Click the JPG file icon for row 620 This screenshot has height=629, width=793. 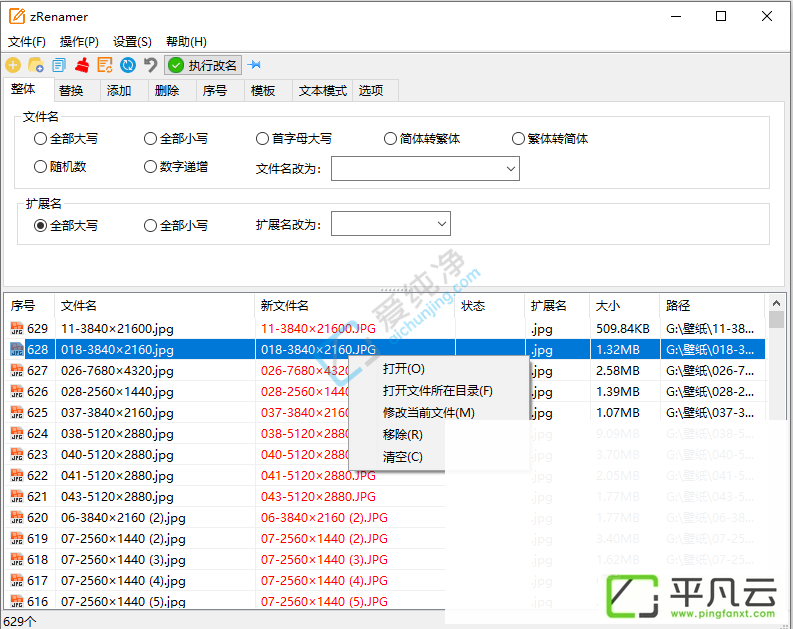(17, 518)
